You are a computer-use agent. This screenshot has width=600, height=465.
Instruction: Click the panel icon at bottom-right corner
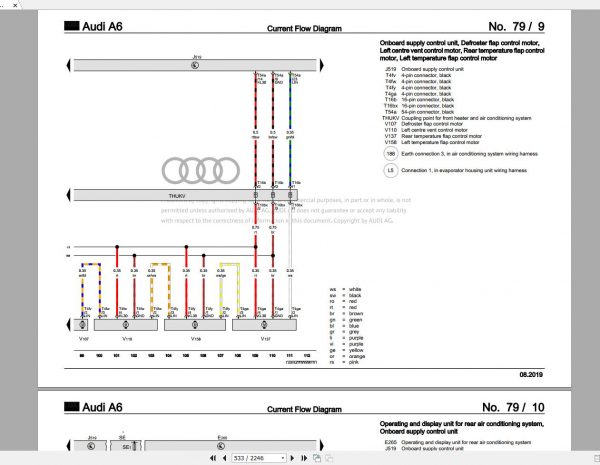point(597,458)
